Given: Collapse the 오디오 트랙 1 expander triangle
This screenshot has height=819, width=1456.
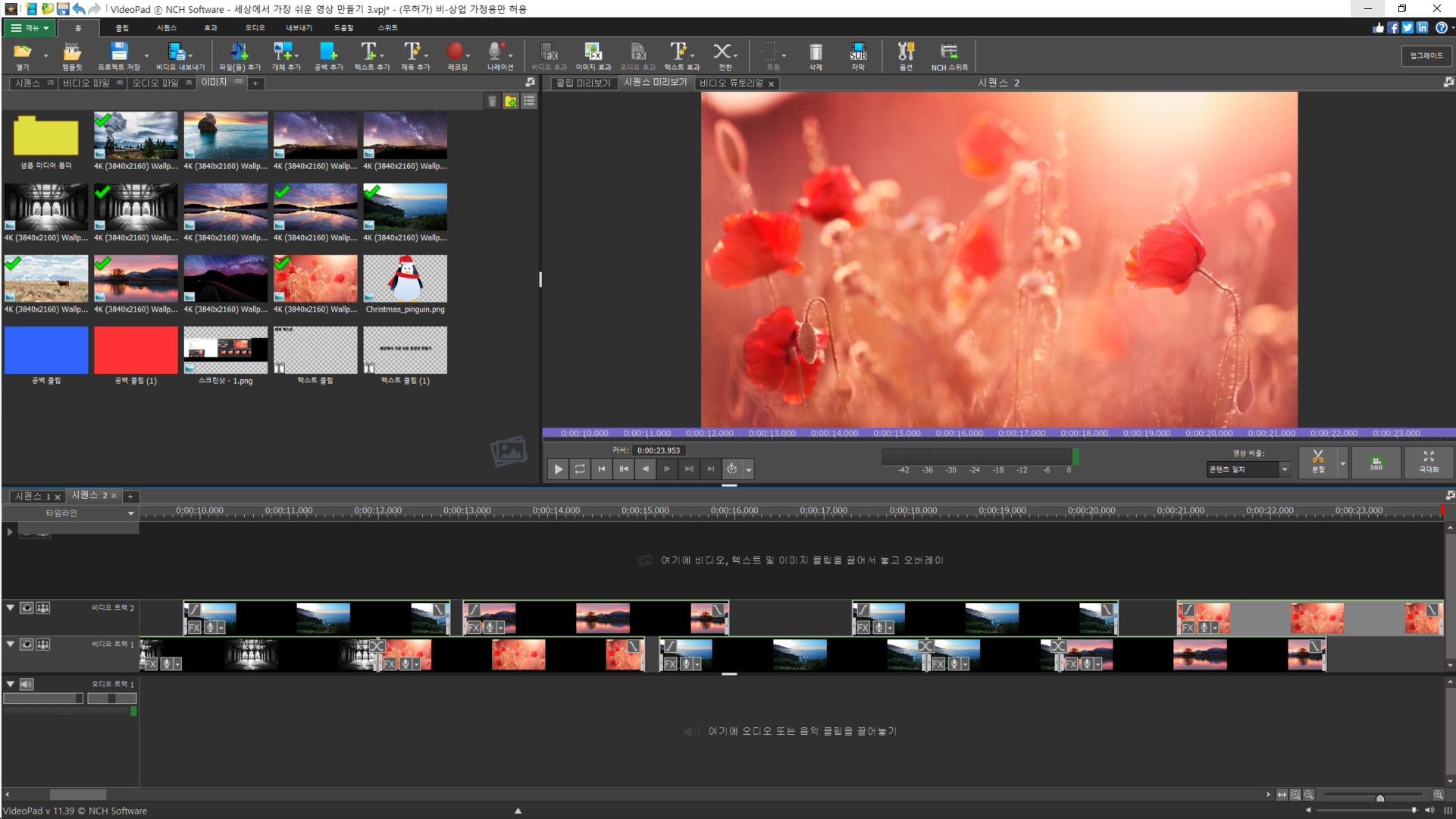Looking at the screenshot, I should coord(10,684).
